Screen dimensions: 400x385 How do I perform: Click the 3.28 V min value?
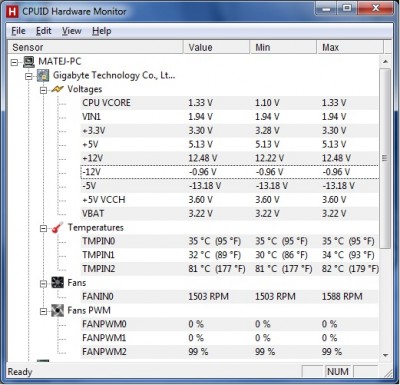click(x=267, y=131)
